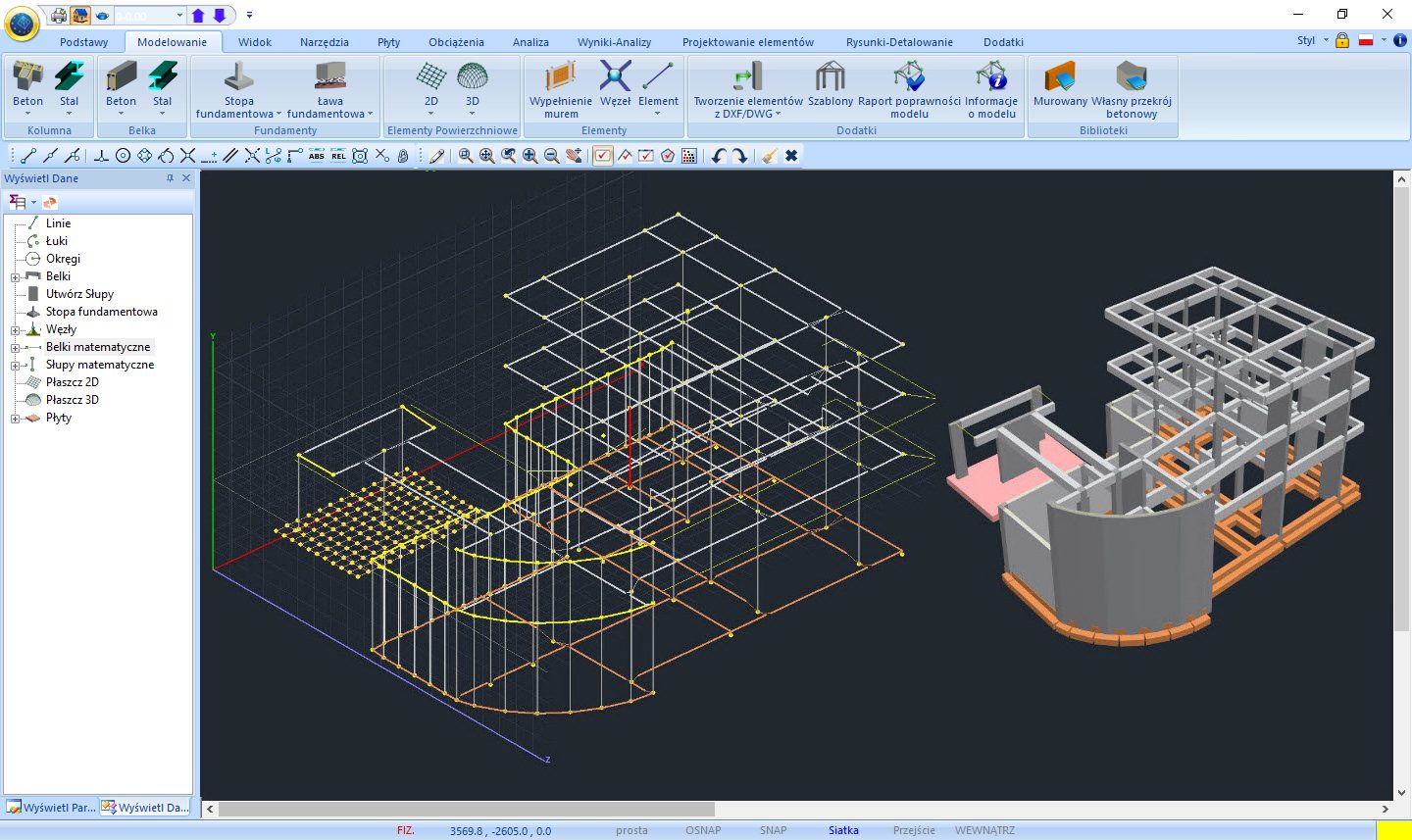Toggle FIZ. mode in the status bar
Screen dimensions: 1412x840
tap(406, 831)
